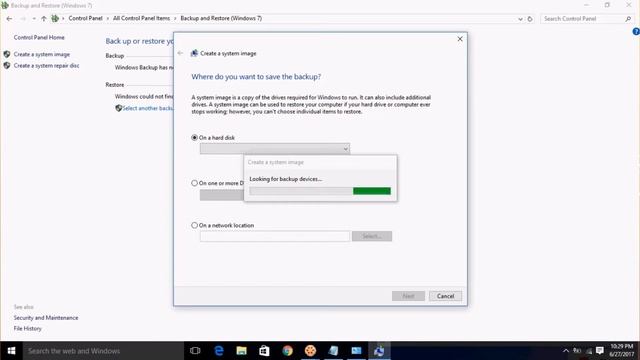Viewport: 640px width, 360px height.
Task: Launch Microsoft Edge from taskbar
Action: click(219, 351)
